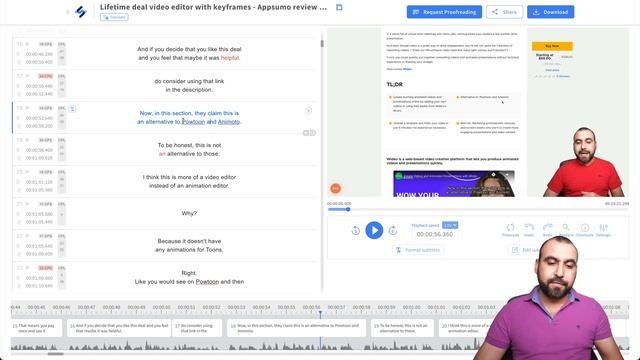The height and width of the screenshot is (360, 640).
Task: Click the video progress slider handle
Action: 348,209
